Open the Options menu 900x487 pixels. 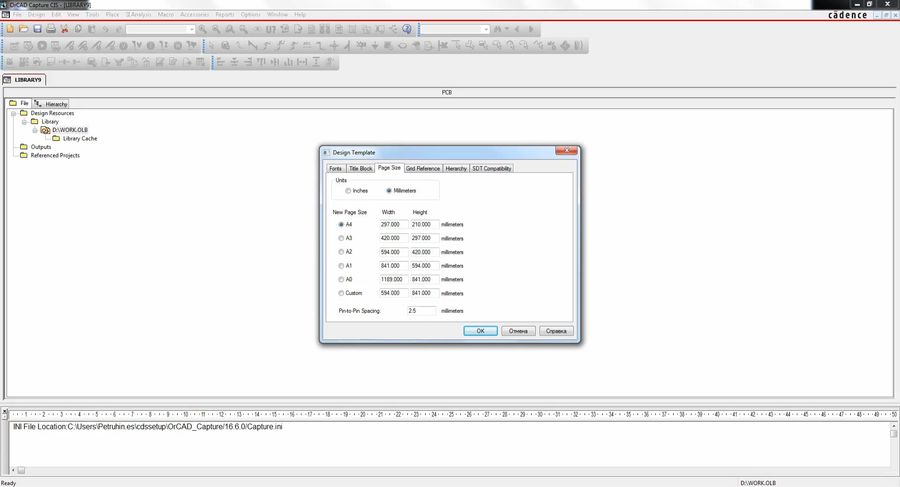(250, 14)
